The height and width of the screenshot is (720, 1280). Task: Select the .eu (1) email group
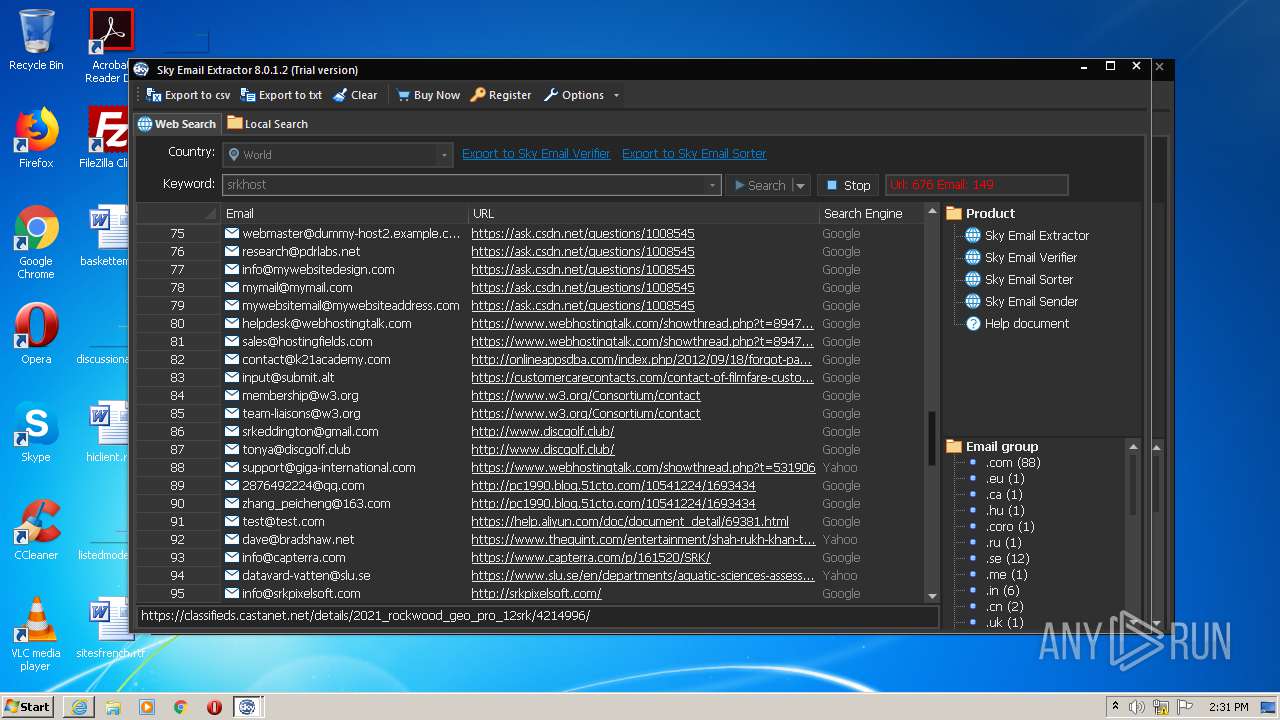tap(1004, 478)
